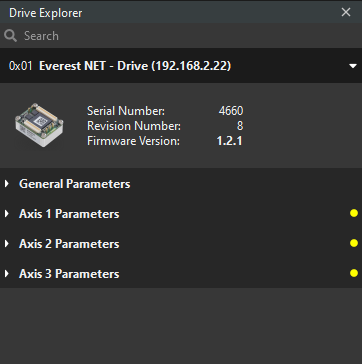Click the Axis 1 yellow status dot
This screenshot has height=364, width=362.
pyautogui.click(x=354, y=213)
